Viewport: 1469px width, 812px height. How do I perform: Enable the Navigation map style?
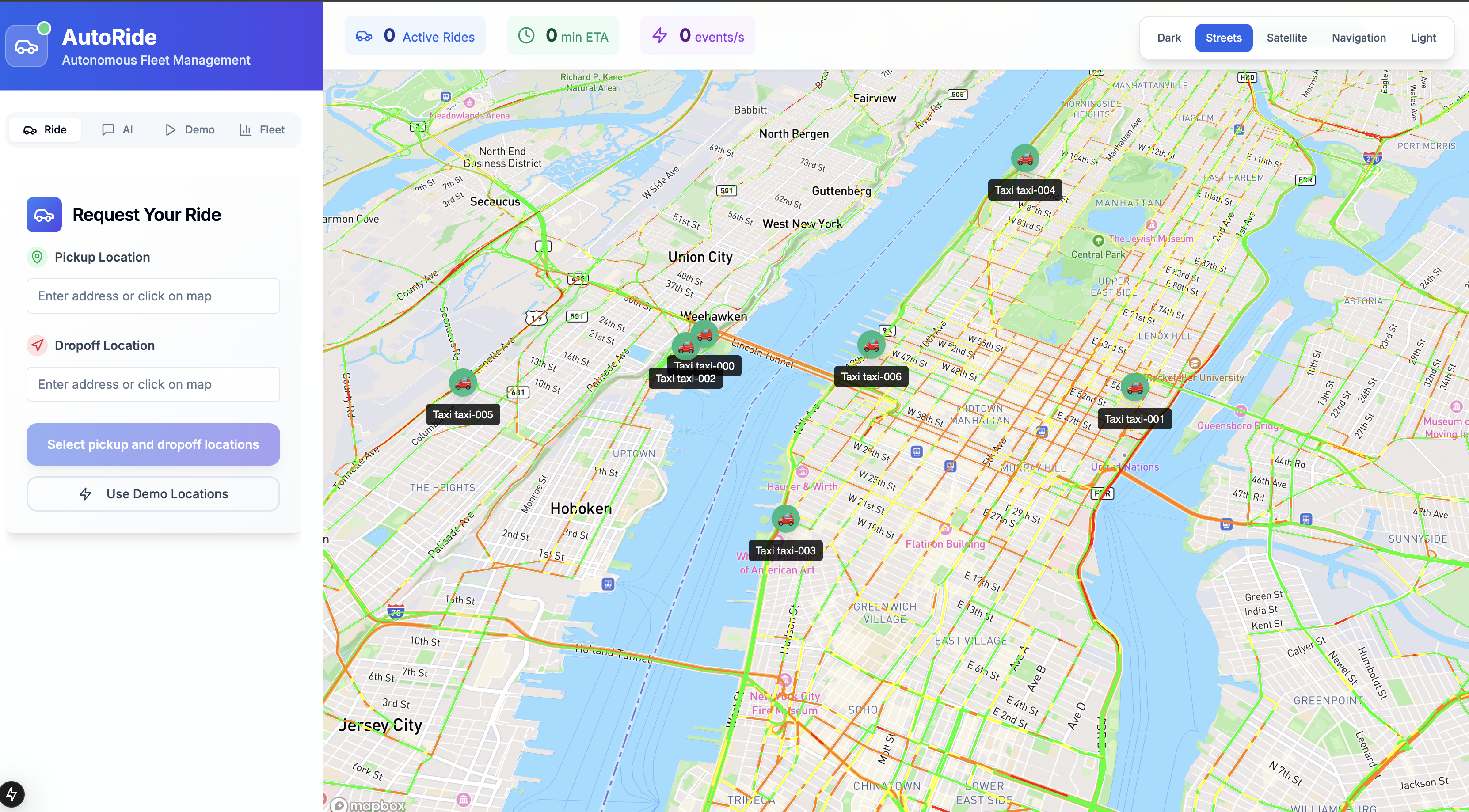[1359, 38]
